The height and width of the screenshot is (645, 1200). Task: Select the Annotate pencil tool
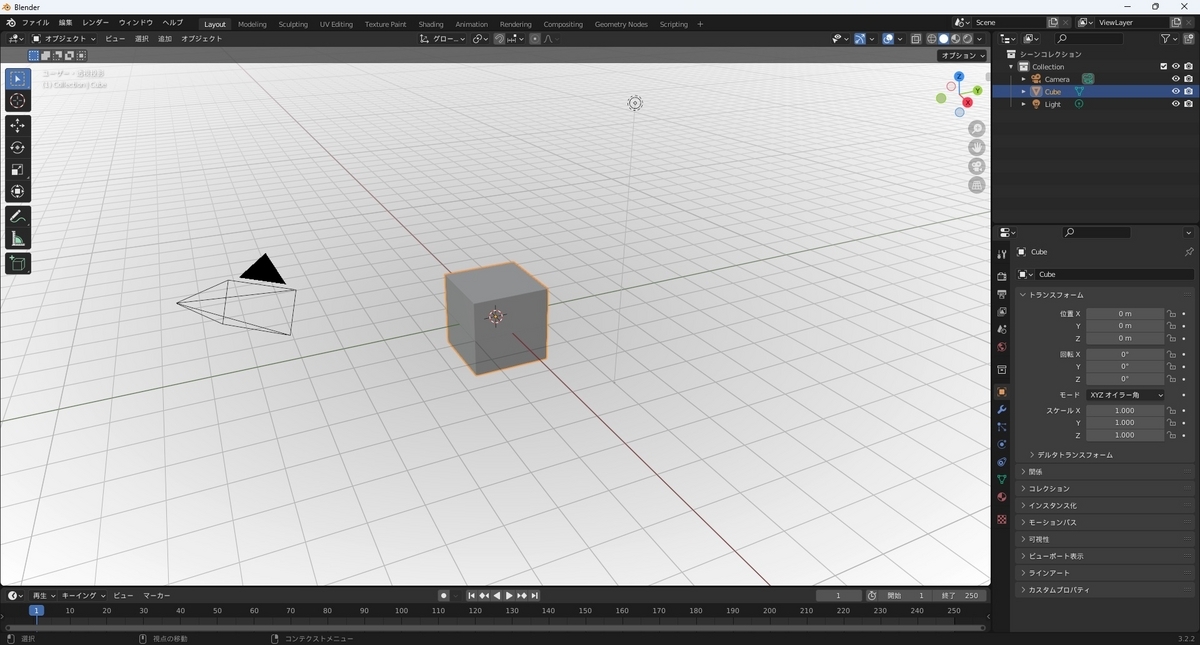[18, 216]
